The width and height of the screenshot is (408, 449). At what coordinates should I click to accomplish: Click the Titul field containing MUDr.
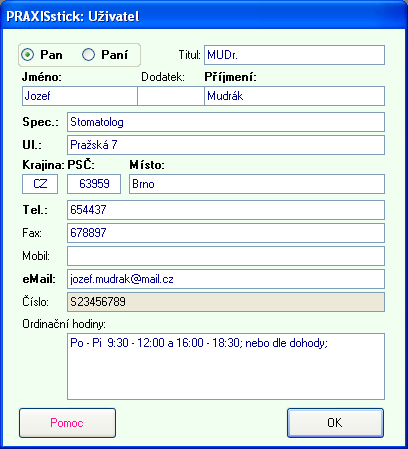[x=294, y=55]
